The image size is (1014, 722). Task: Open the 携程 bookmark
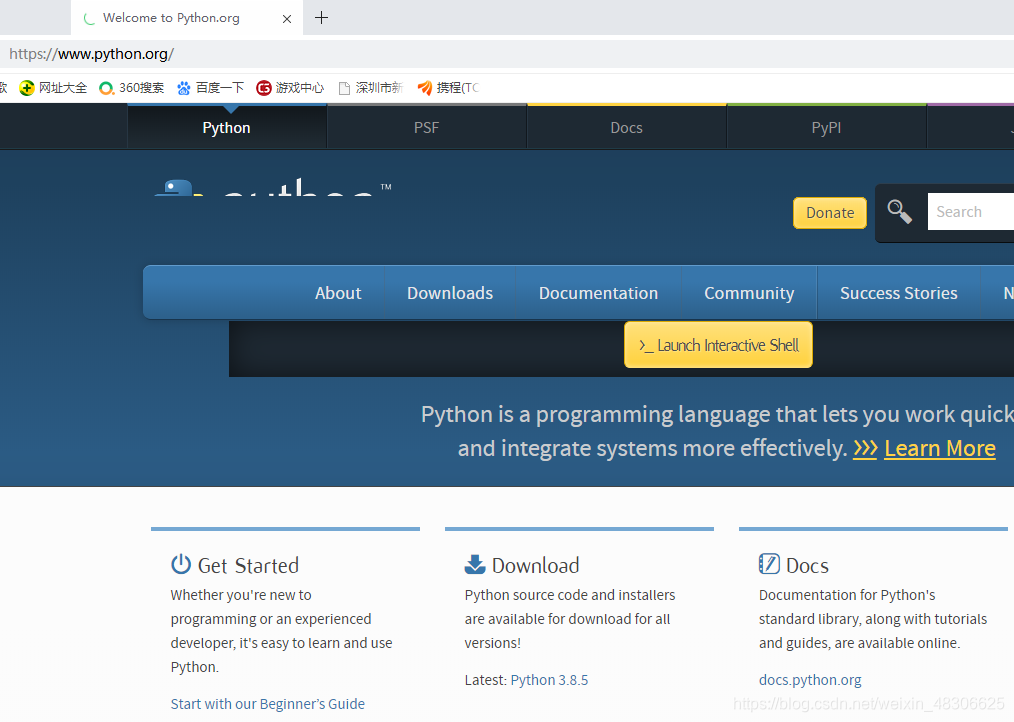(448, 88)
